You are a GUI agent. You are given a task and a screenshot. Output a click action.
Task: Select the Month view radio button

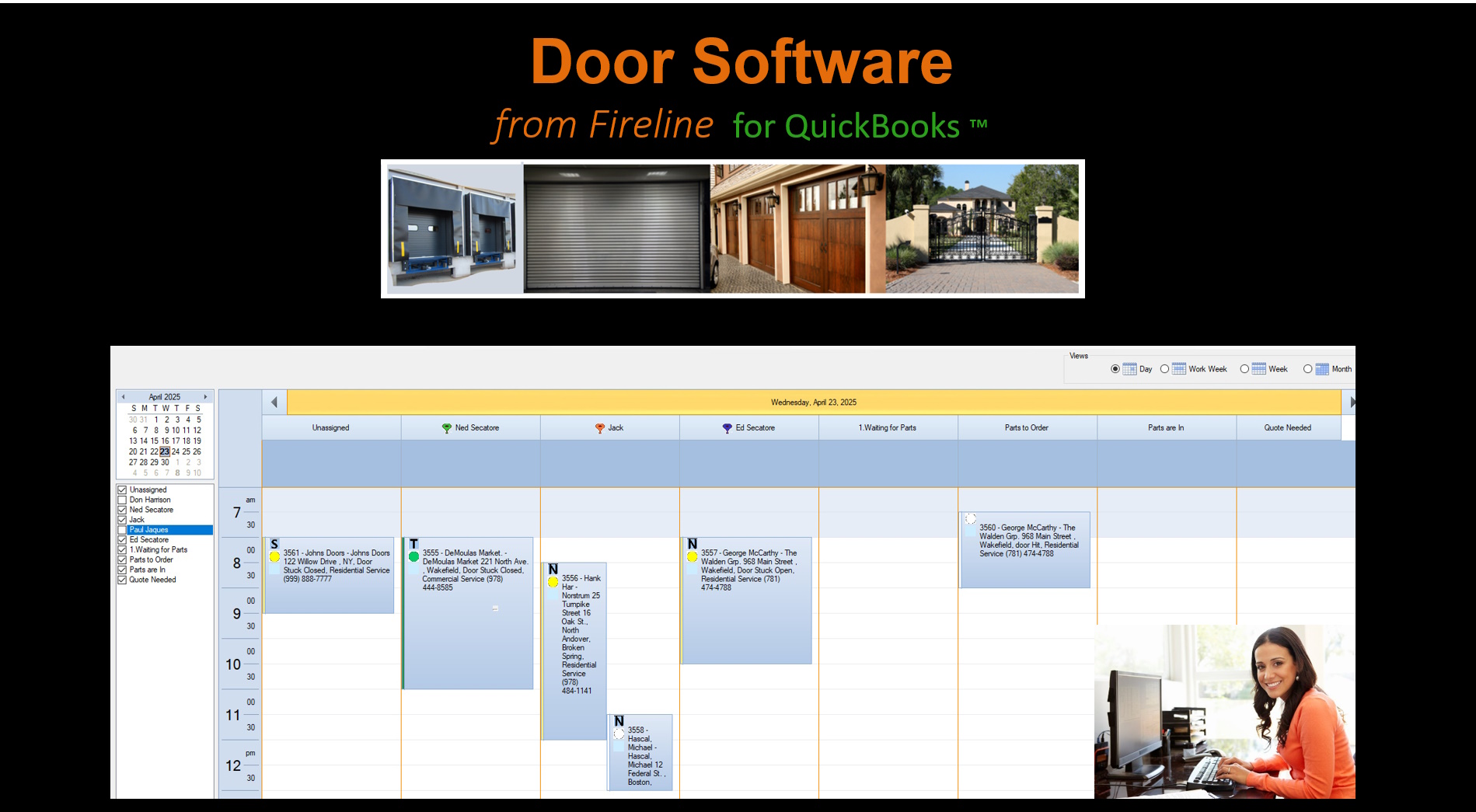pos(1307,369)
